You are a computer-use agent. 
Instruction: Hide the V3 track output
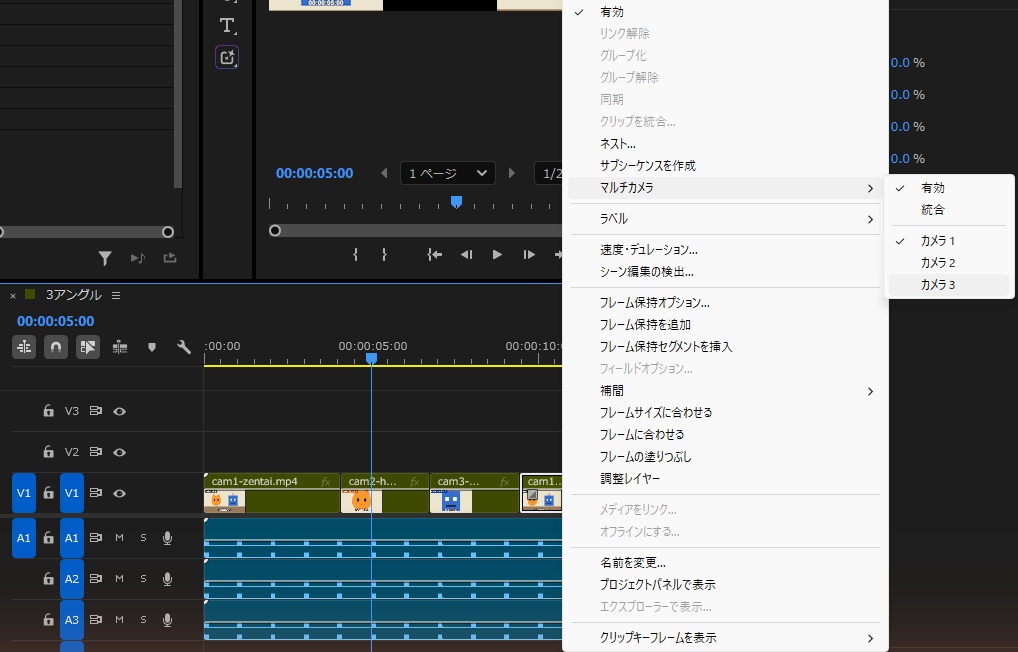[119, 411]
